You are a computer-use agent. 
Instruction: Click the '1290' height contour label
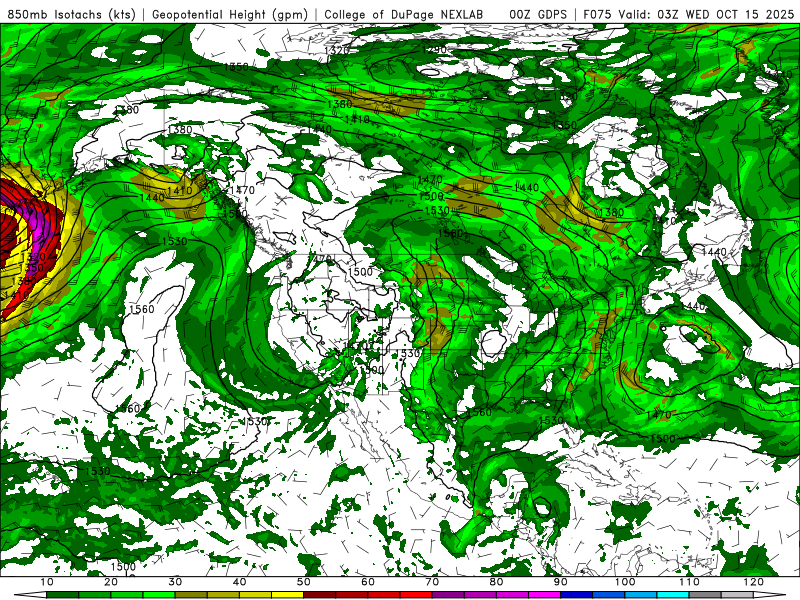click(x=434, y=49)
